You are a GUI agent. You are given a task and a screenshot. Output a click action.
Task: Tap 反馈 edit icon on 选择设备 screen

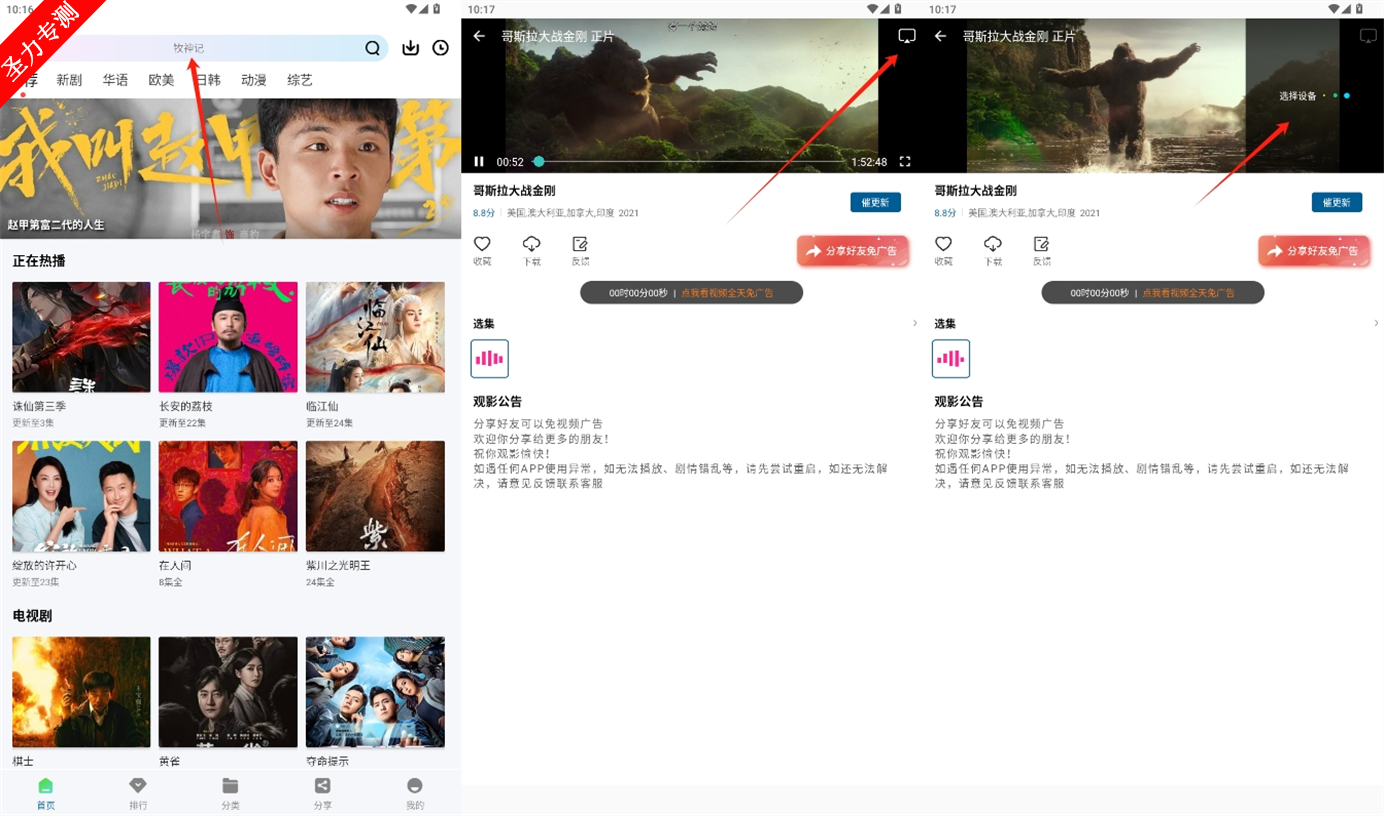[x=1041, y=244]
